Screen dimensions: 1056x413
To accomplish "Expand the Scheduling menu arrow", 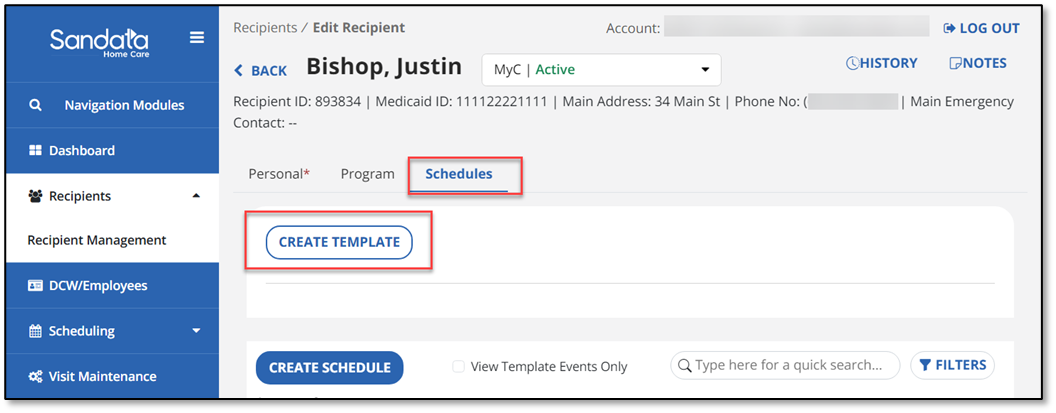I will [x=196, y=331].
